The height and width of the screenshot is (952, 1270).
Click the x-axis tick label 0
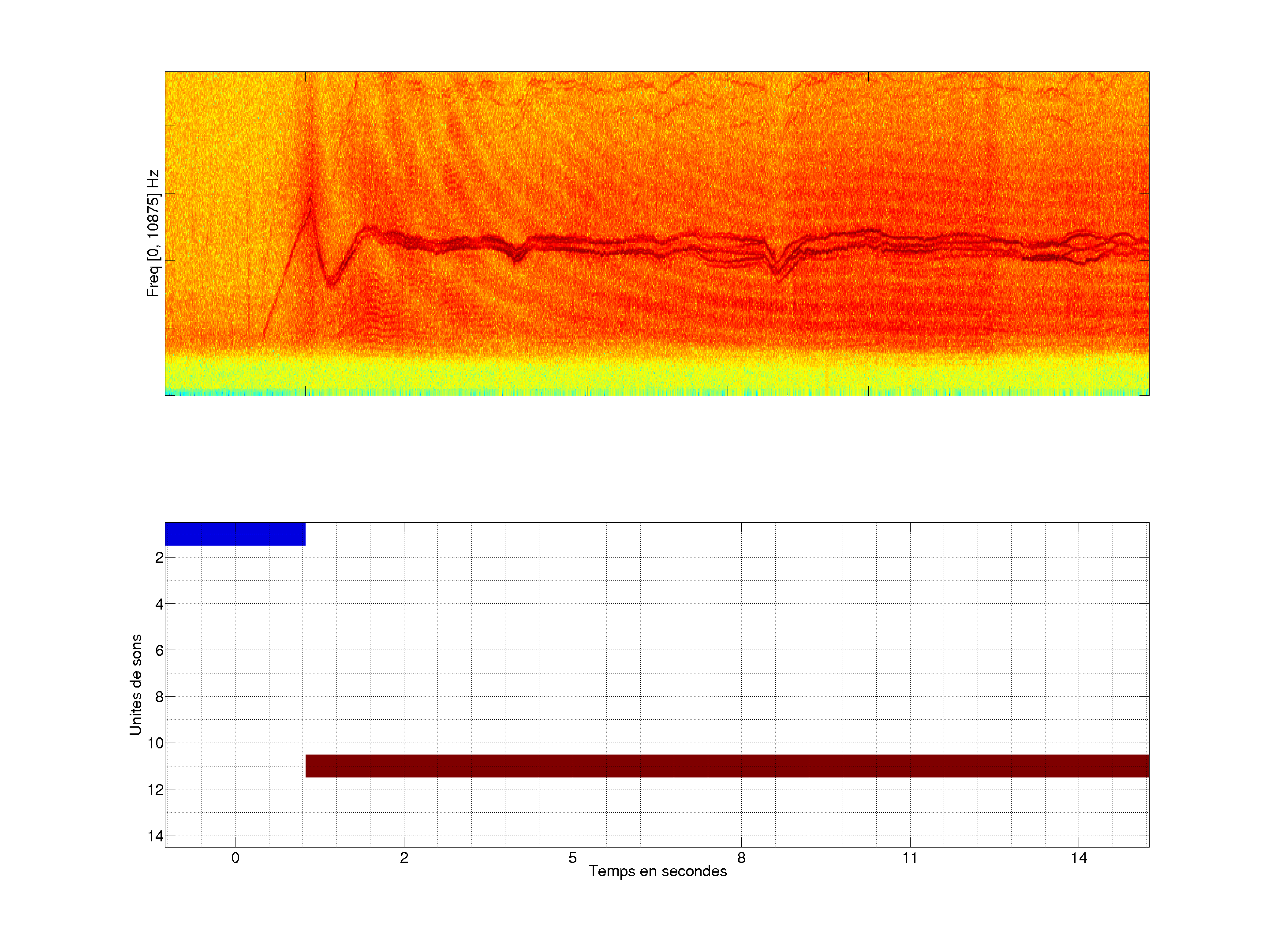(x=235, y=858)
